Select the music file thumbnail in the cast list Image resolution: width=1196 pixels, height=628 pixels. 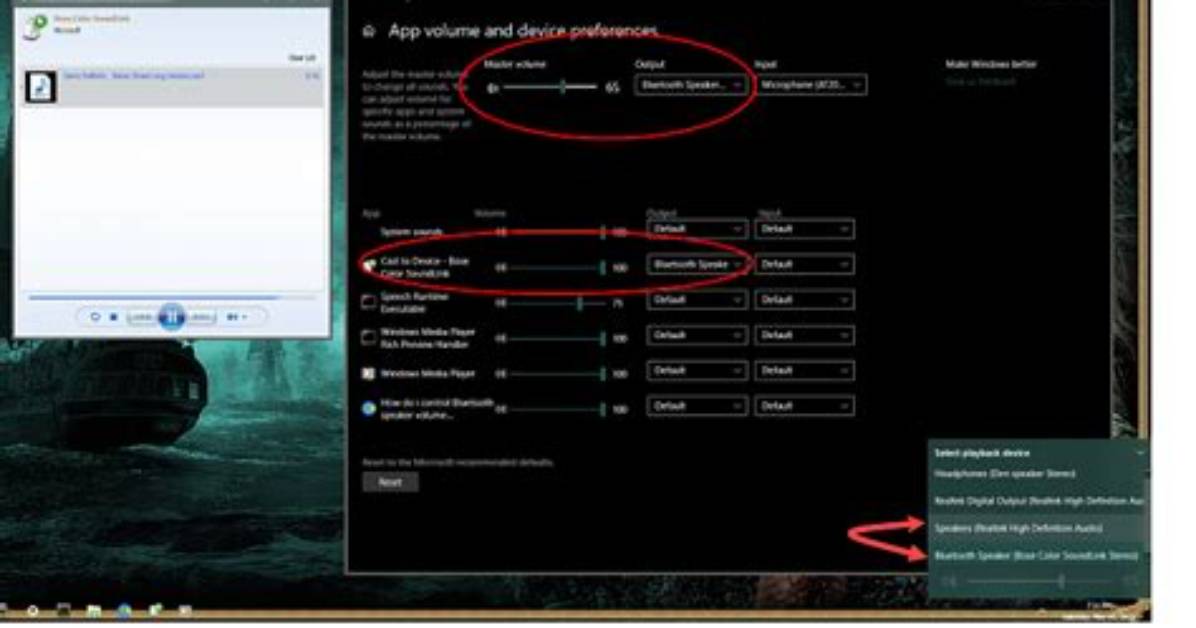40,86
